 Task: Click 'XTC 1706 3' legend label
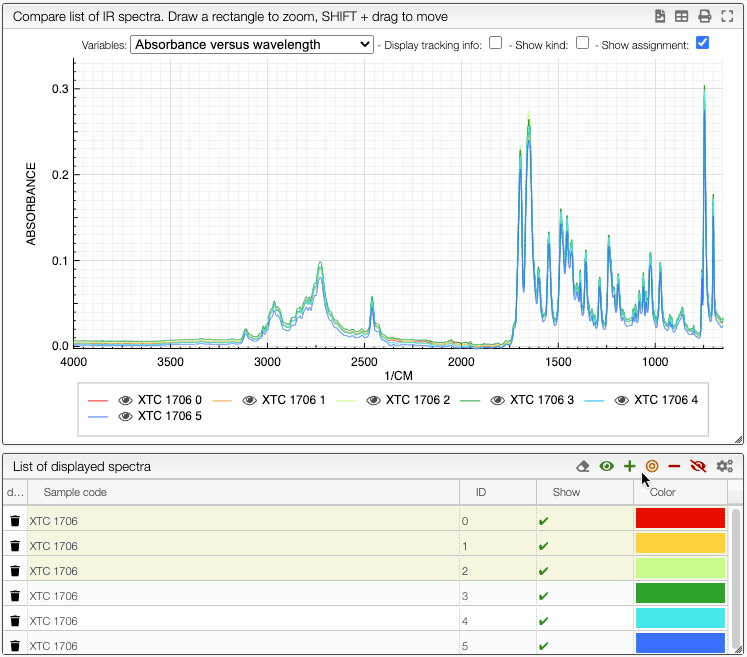(x=542, y=400)
